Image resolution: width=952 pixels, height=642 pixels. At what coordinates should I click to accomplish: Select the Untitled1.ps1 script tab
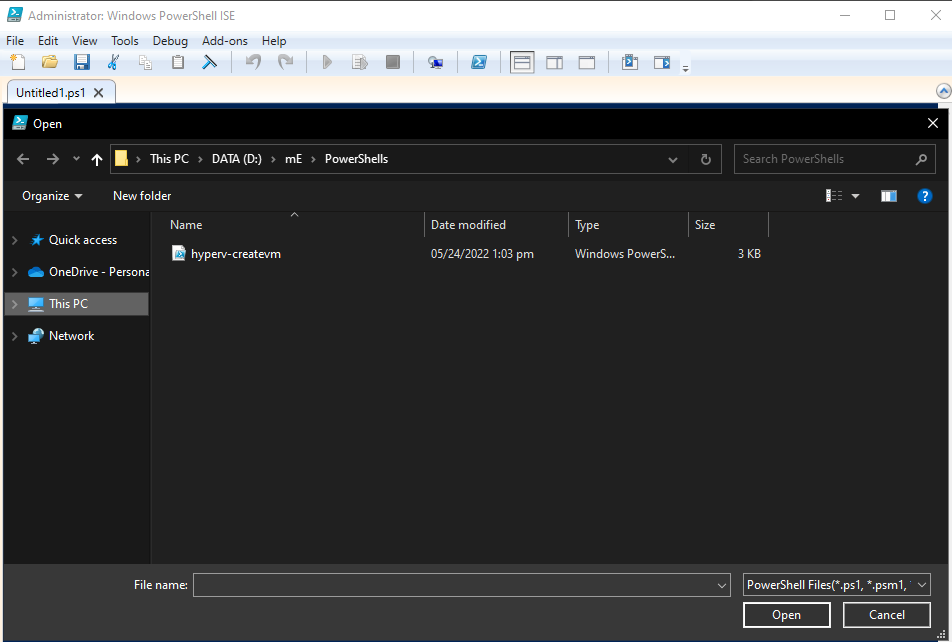51,93
